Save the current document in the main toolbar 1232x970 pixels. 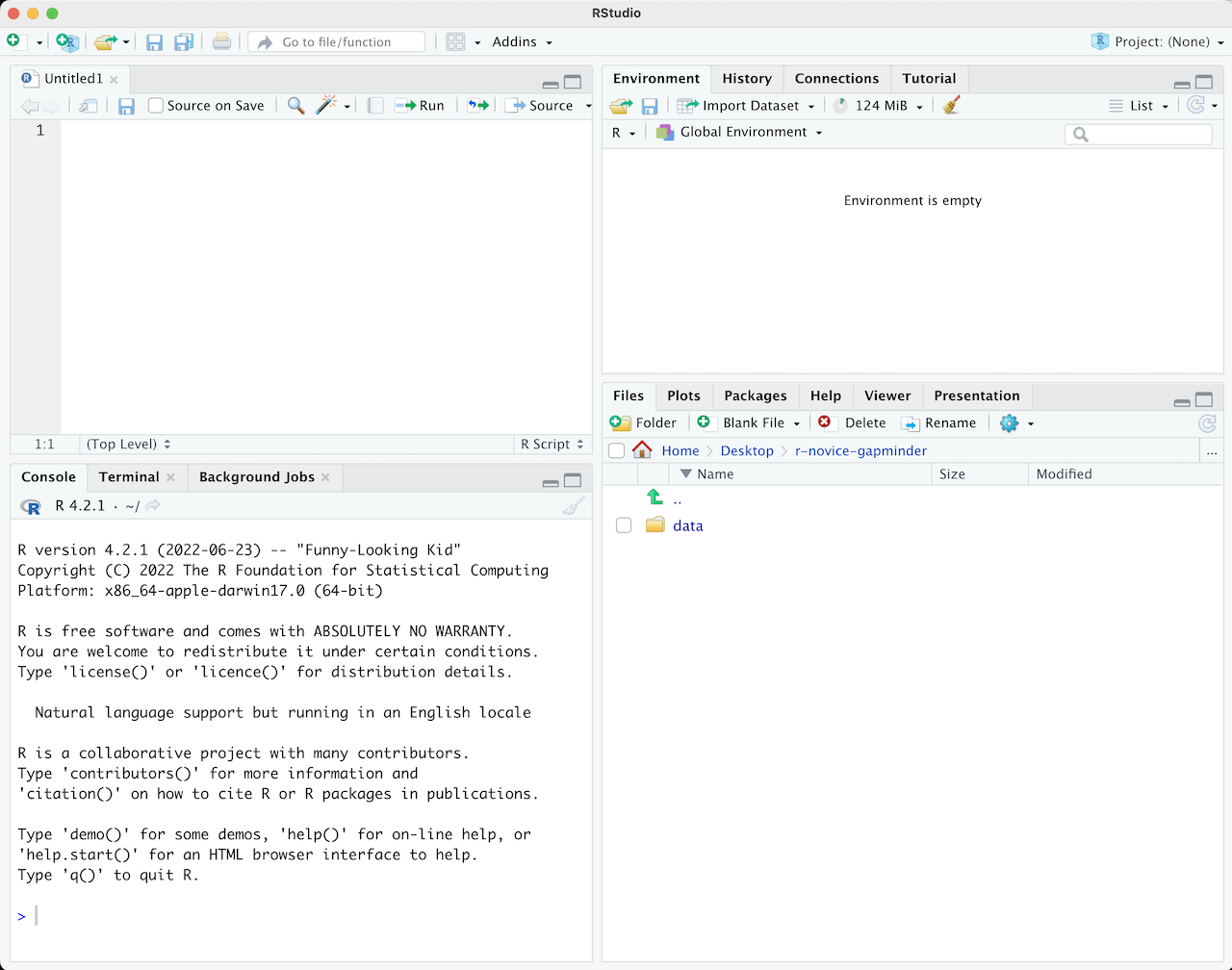(154, 41)
